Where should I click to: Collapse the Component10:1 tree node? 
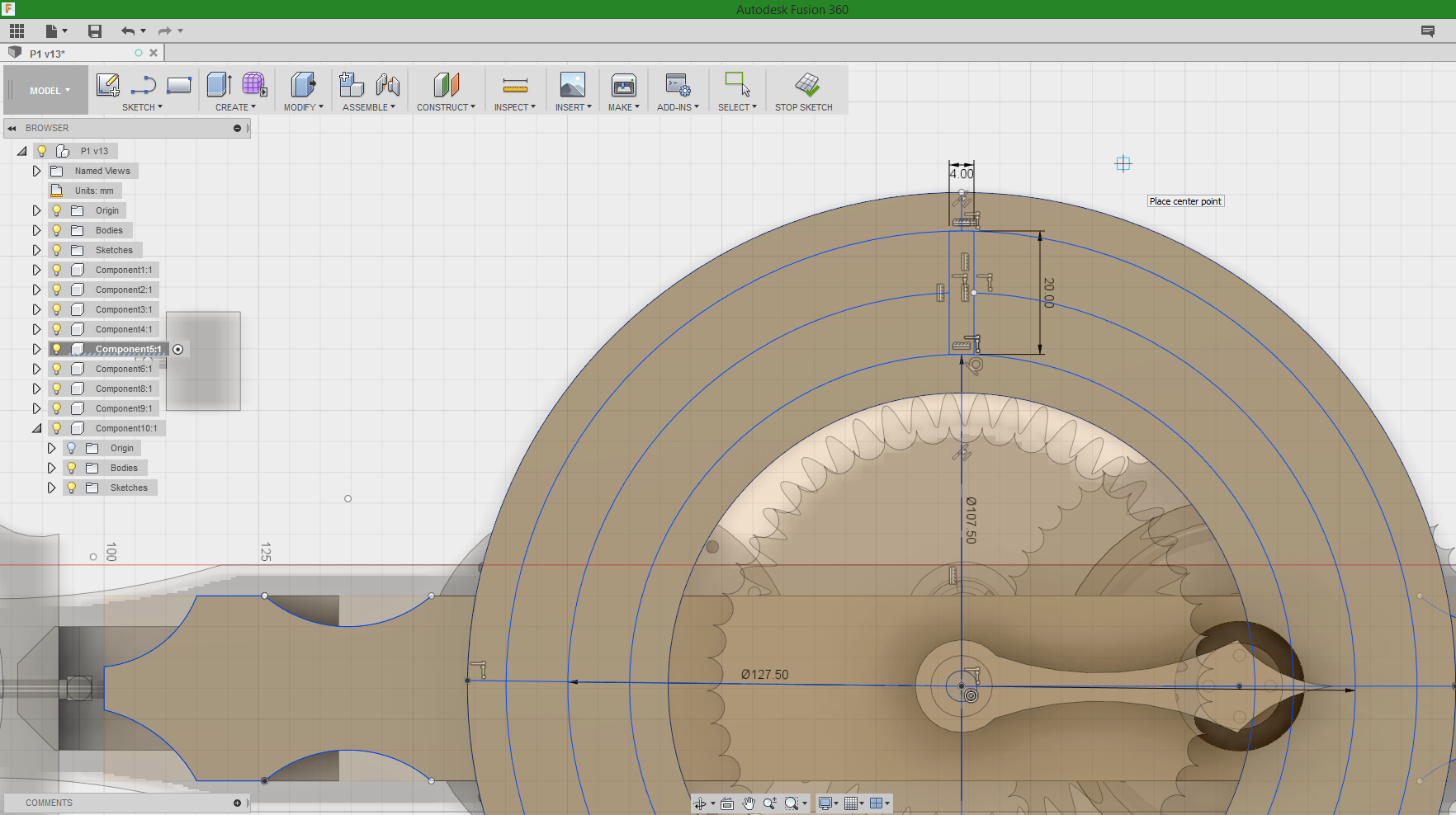point(36,428)
